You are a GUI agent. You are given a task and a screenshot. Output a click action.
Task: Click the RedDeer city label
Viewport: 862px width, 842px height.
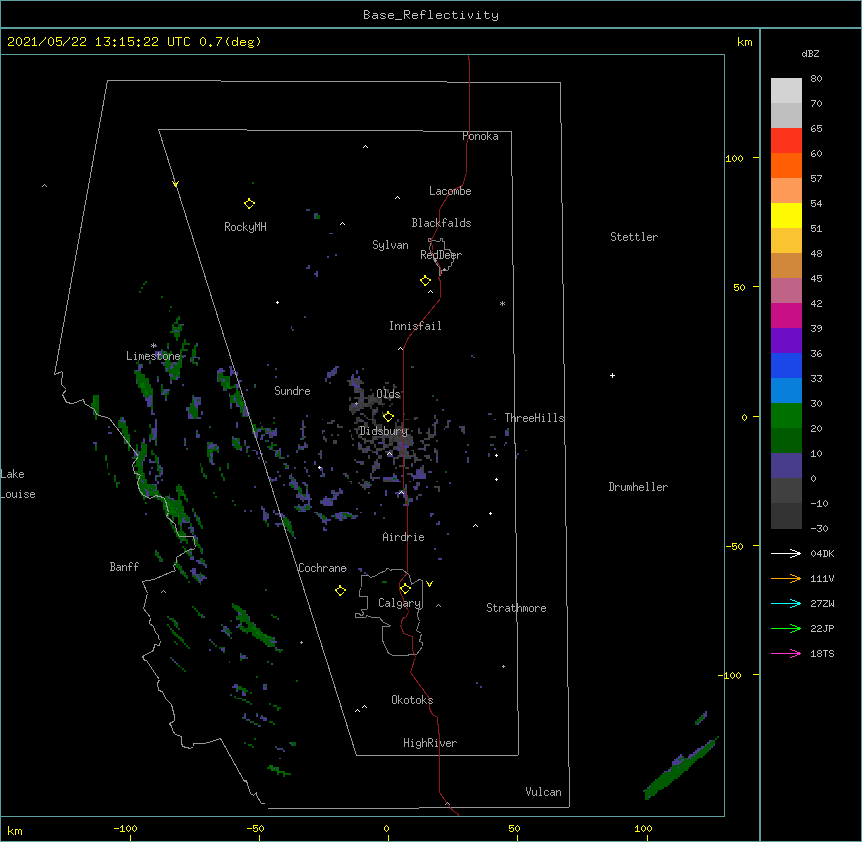point(441,255)
